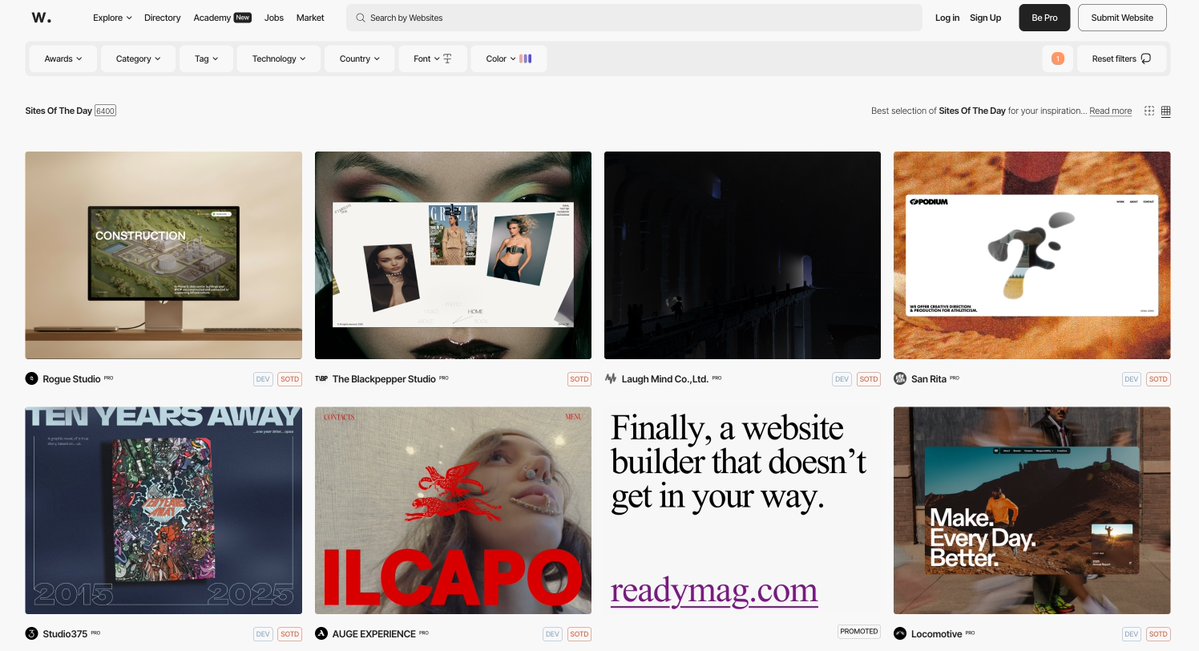Click the Locomotive avatar icon

point(900,633)
